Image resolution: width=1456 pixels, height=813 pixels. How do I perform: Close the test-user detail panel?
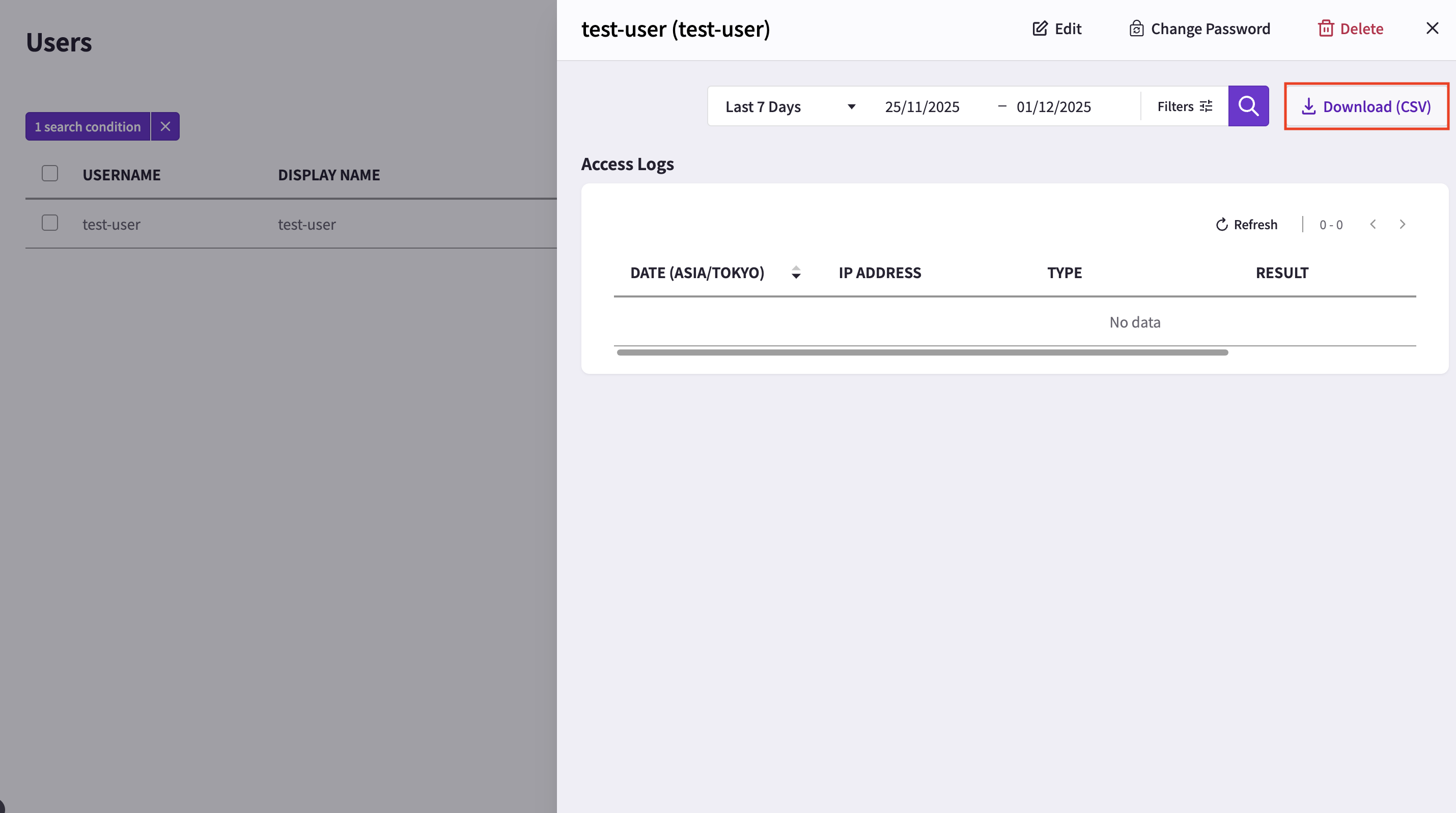pos(1432,28)
